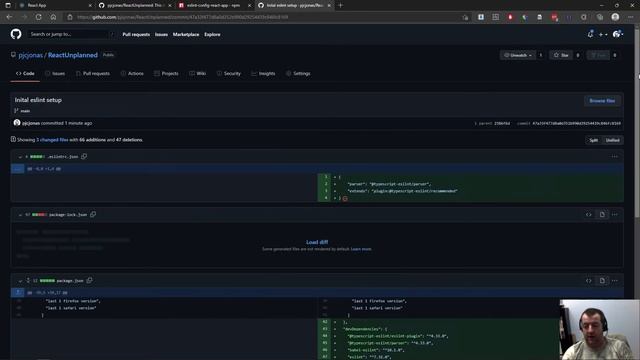Reload the browser page

point(38,17)
